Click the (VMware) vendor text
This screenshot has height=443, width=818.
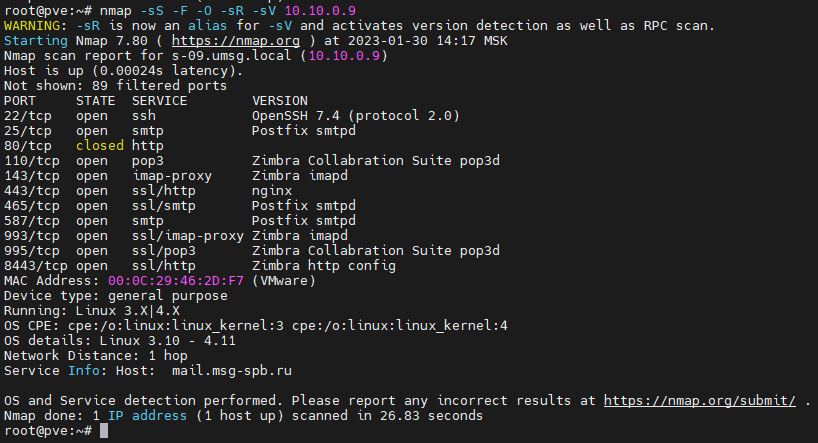pyautogui.click(x=284, y=281)
